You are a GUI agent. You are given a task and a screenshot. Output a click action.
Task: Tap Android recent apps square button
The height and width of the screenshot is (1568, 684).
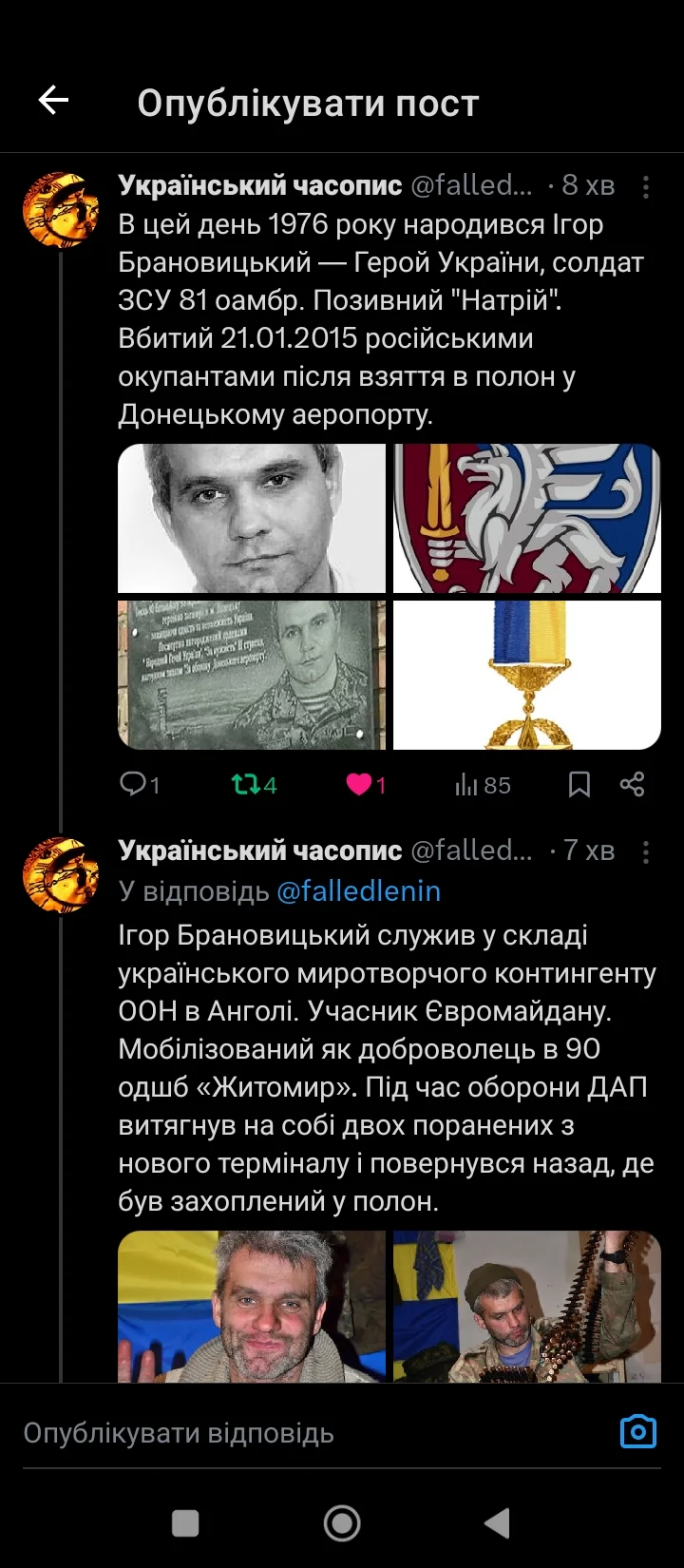185,1523
